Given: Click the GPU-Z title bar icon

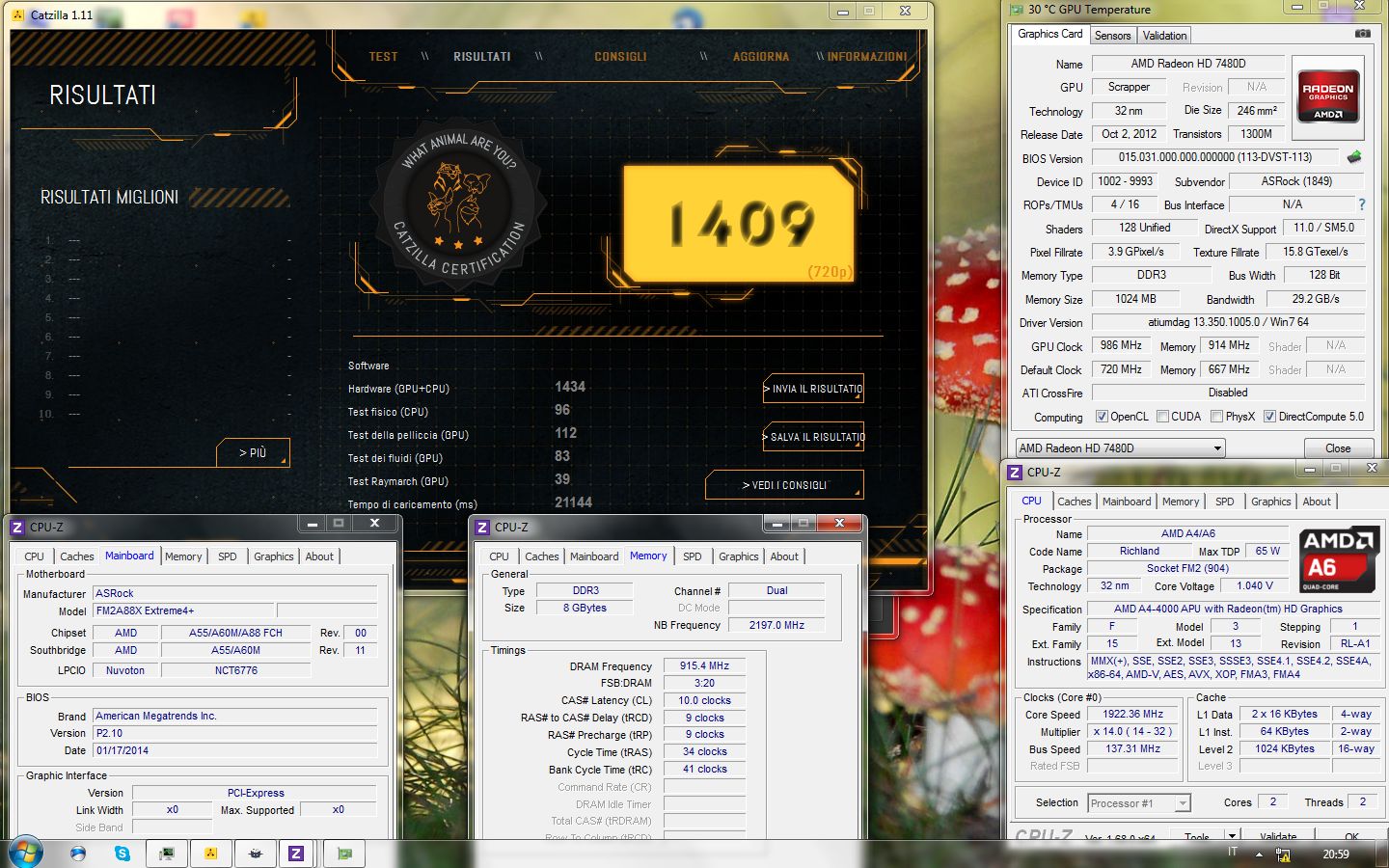Looking at the screenshot, I should click(x=1016, y=10).
